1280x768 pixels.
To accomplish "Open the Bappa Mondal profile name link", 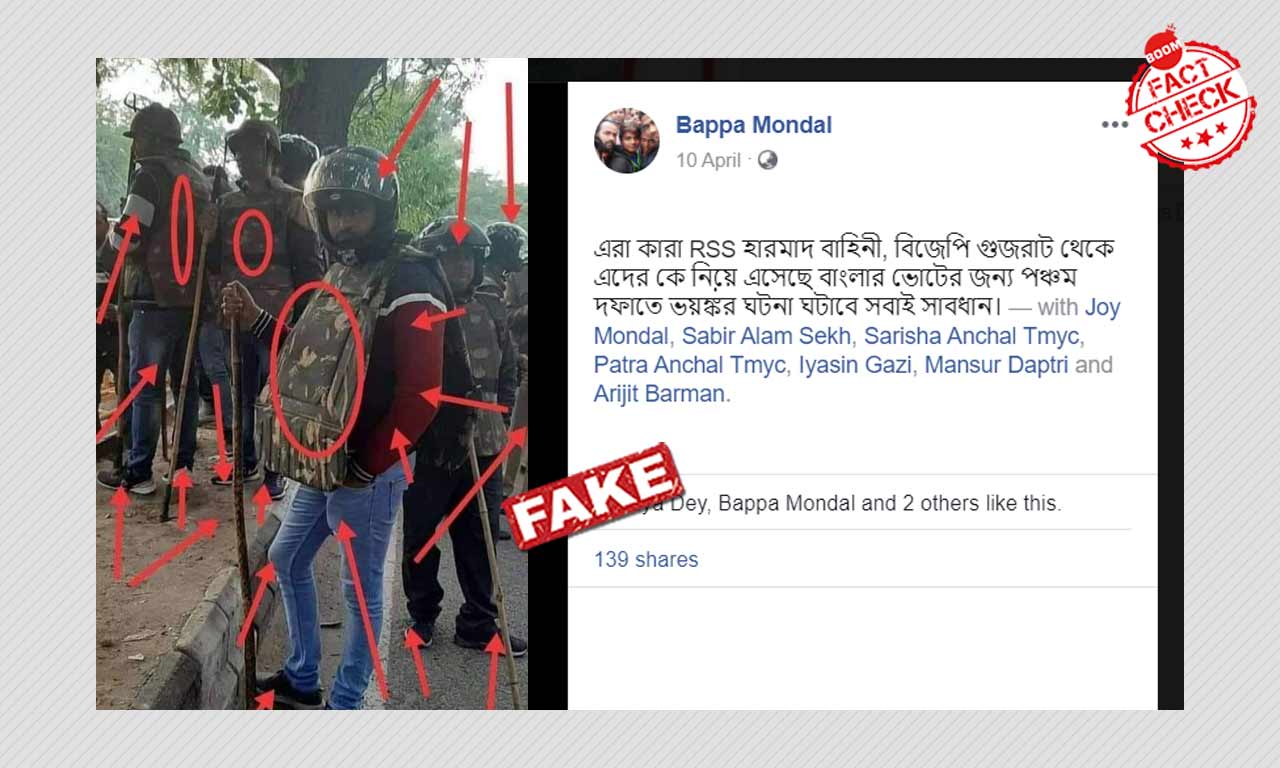I will [754, 125].
